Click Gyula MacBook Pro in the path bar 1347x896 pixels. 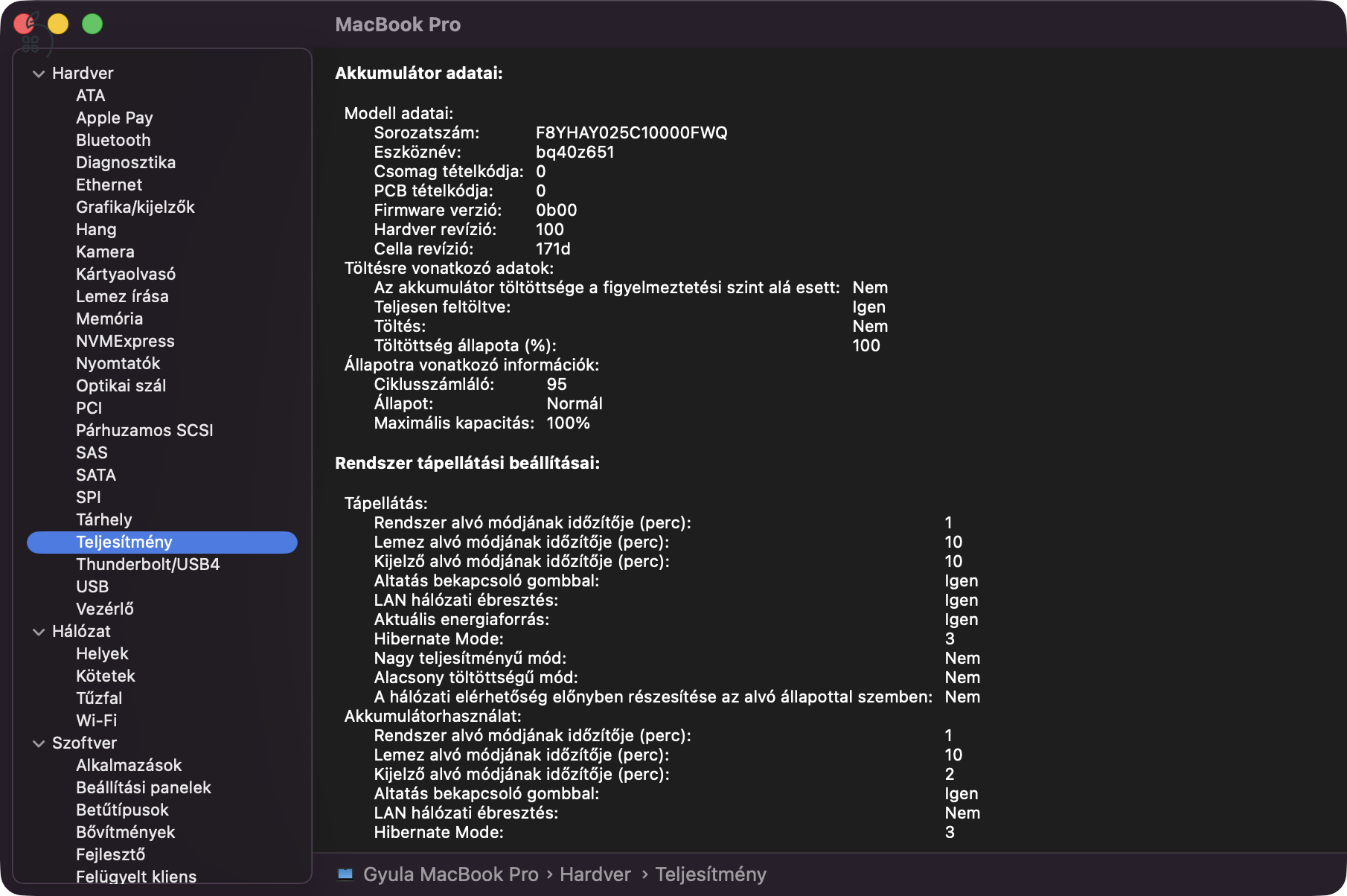click(x=451, y=874)
